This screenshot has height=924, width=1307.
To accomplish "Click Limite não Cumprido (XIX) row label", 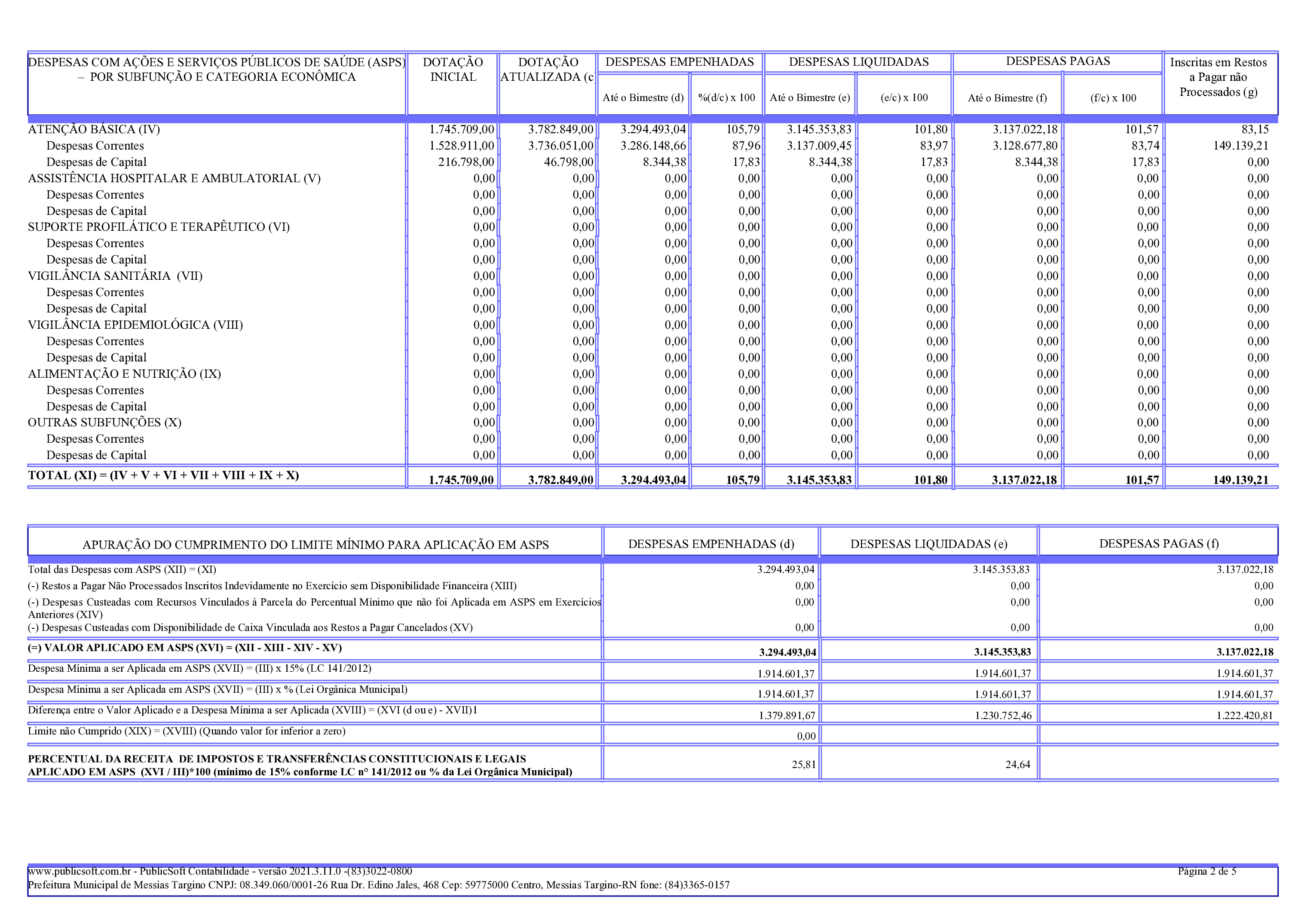I will (x=186, y=731).
